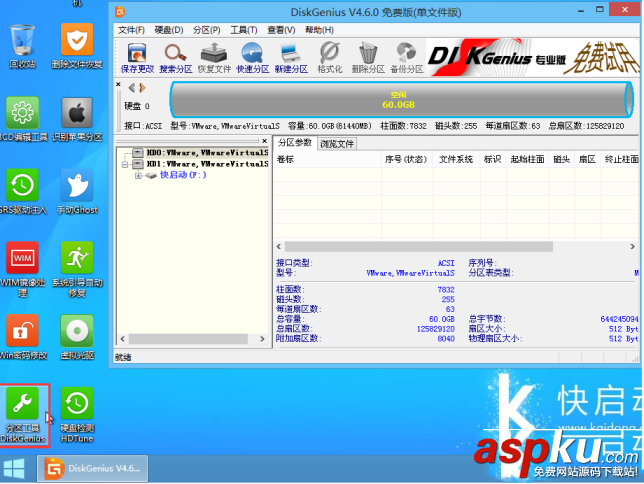The width and height of the screenshot is (644, 484).
Task: Click the DiskGenius 专业版 banner advertisement
Action: click(533, 58)
